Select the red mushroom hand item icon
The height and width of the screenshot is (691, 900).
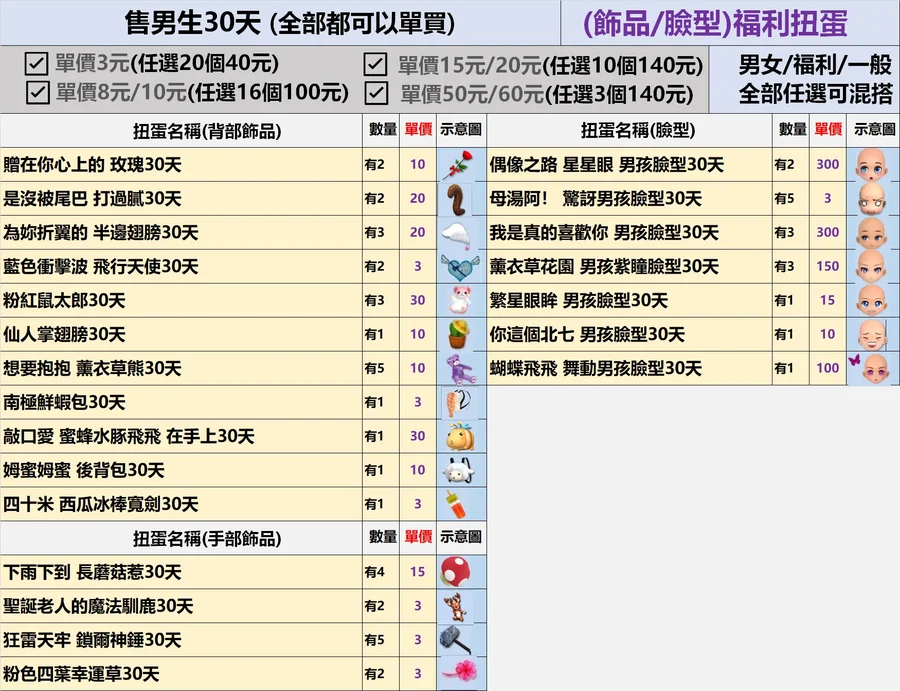pos(460,572)
